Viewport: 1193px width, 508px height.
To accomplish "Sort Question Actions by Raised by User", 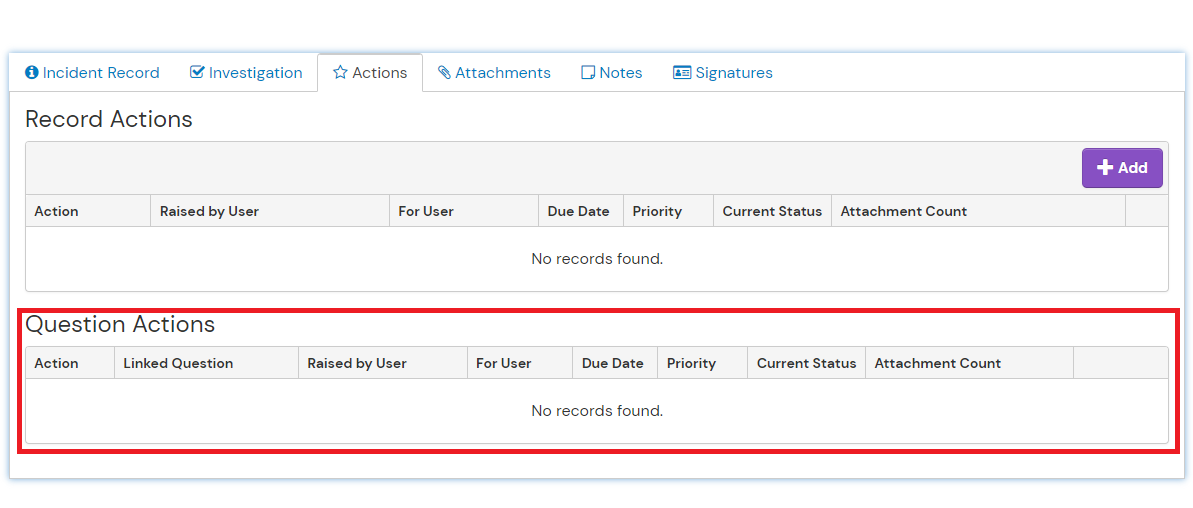I will 357,363.
